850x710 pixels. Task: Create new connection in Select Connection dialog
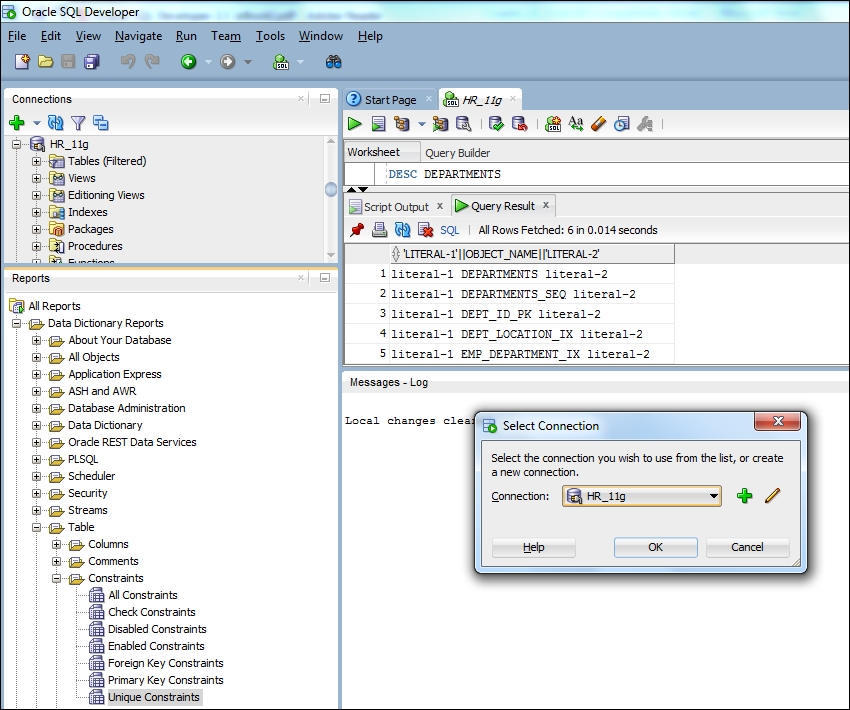click(x=745, y=495)
